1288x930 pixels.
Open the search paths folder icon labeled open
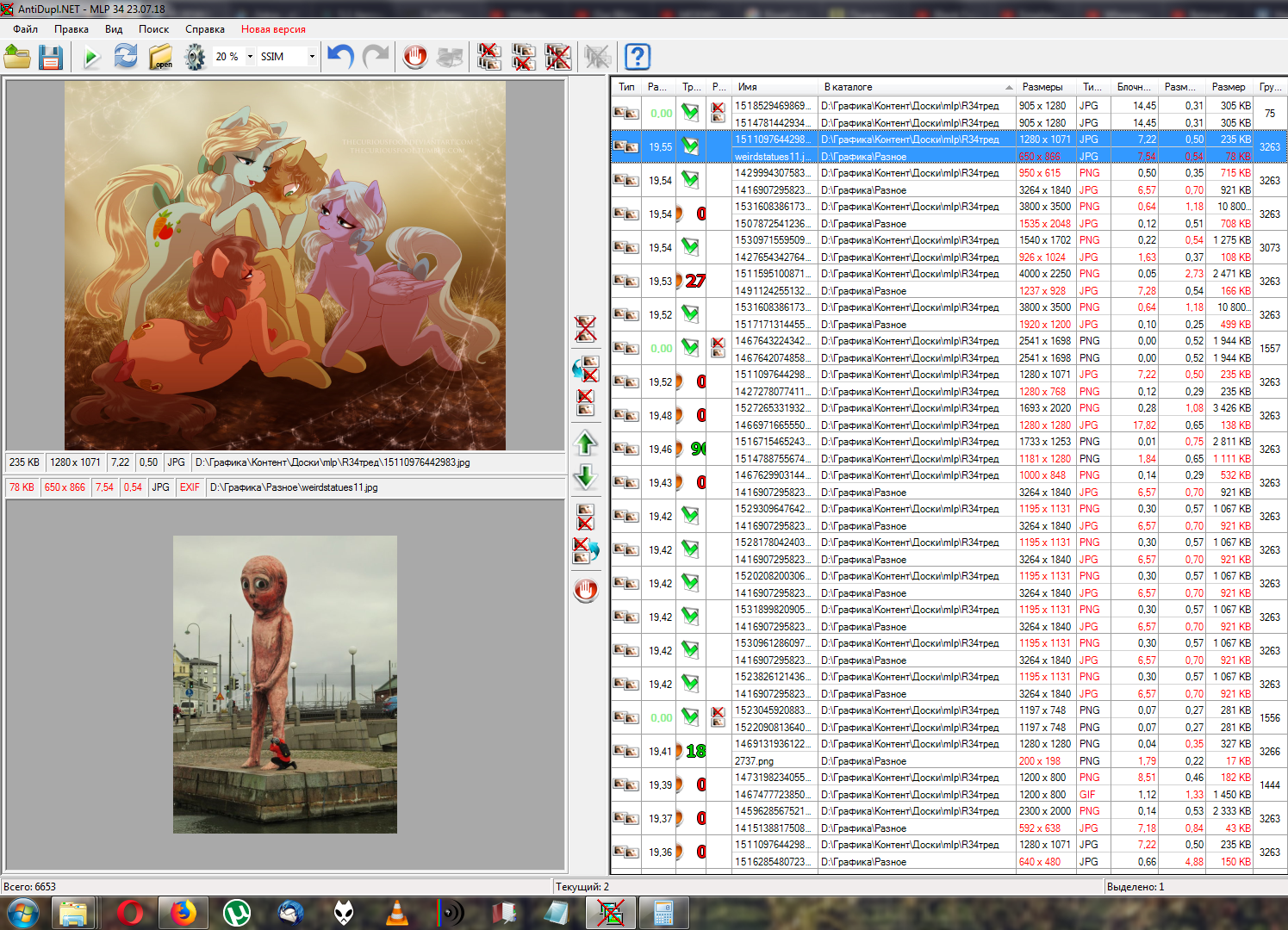(x=161, y=57)
